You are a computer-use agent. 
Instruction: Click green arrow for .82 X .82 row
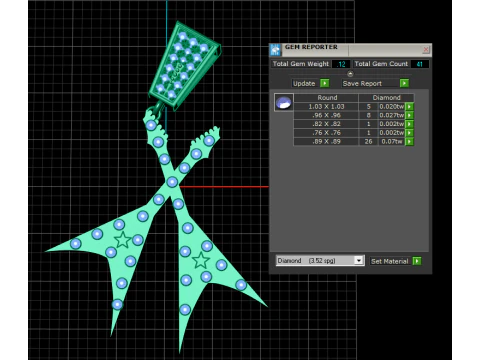coord(409,124)
